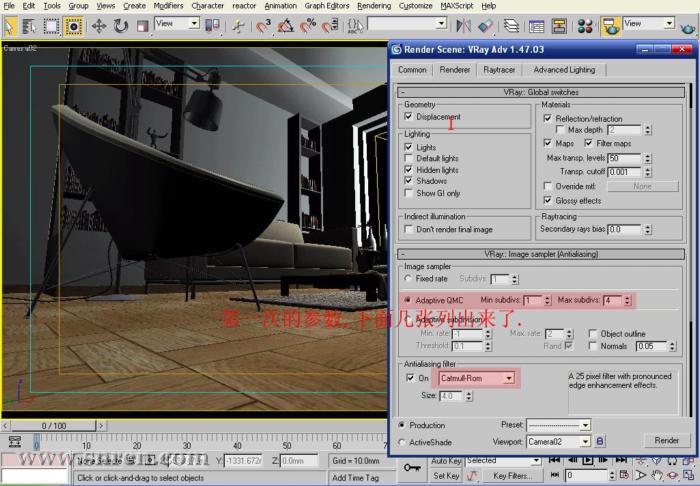Enable the Default lights checkbox
Image resolution: width=700 pixels, height=486 pixels.
tap(409, 159)
